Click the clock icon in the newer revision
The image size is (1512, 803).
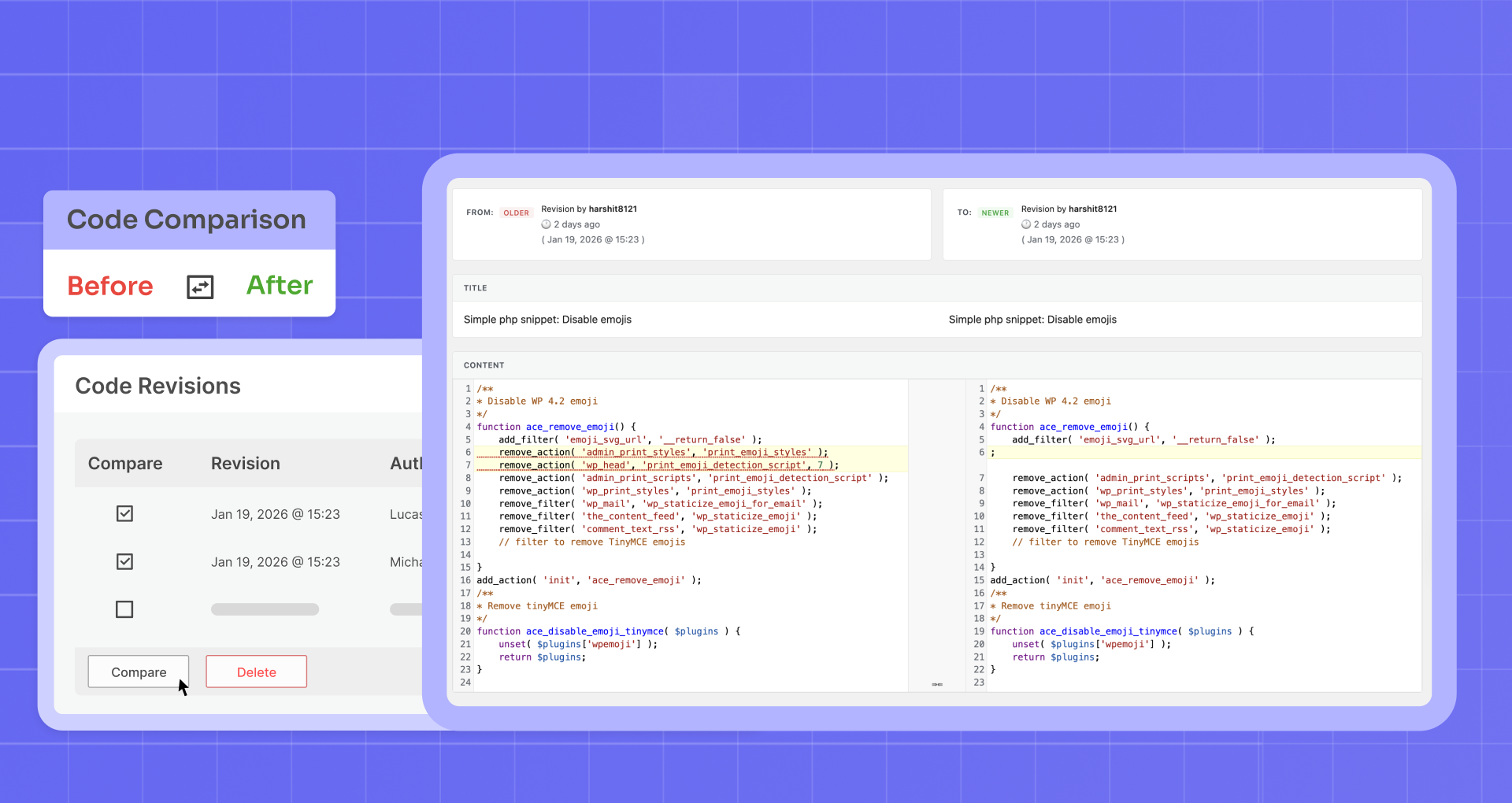(1026, 224)
